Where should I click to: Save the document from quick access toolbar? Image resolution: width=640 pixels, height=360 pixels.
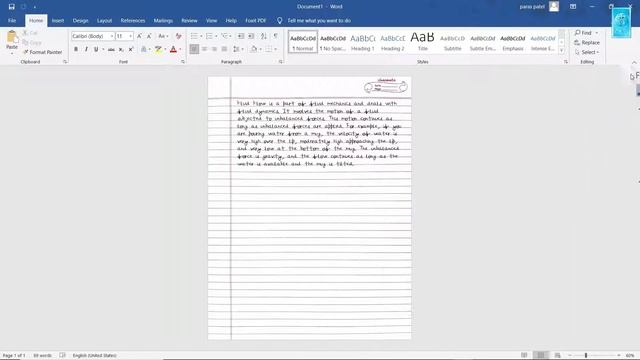click(11, 7)
